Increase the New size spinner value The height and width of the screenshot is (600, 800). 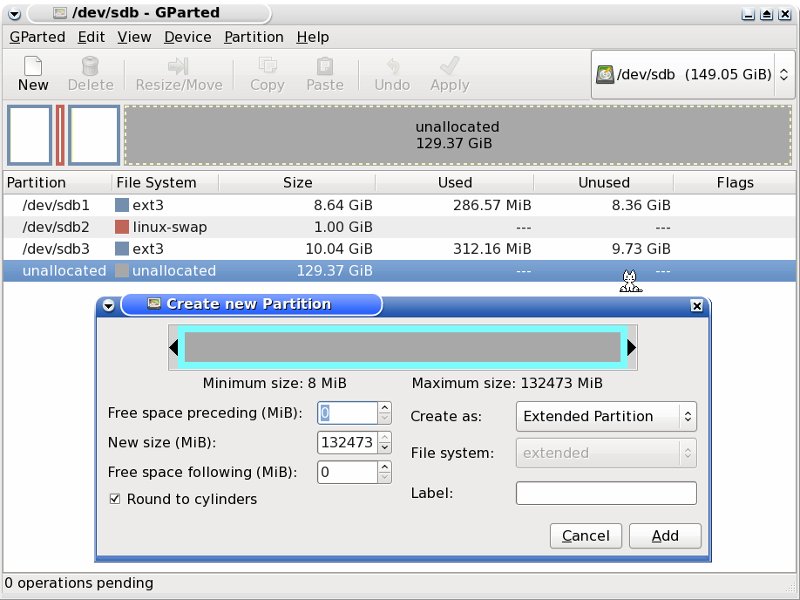(x=385, y=437)
